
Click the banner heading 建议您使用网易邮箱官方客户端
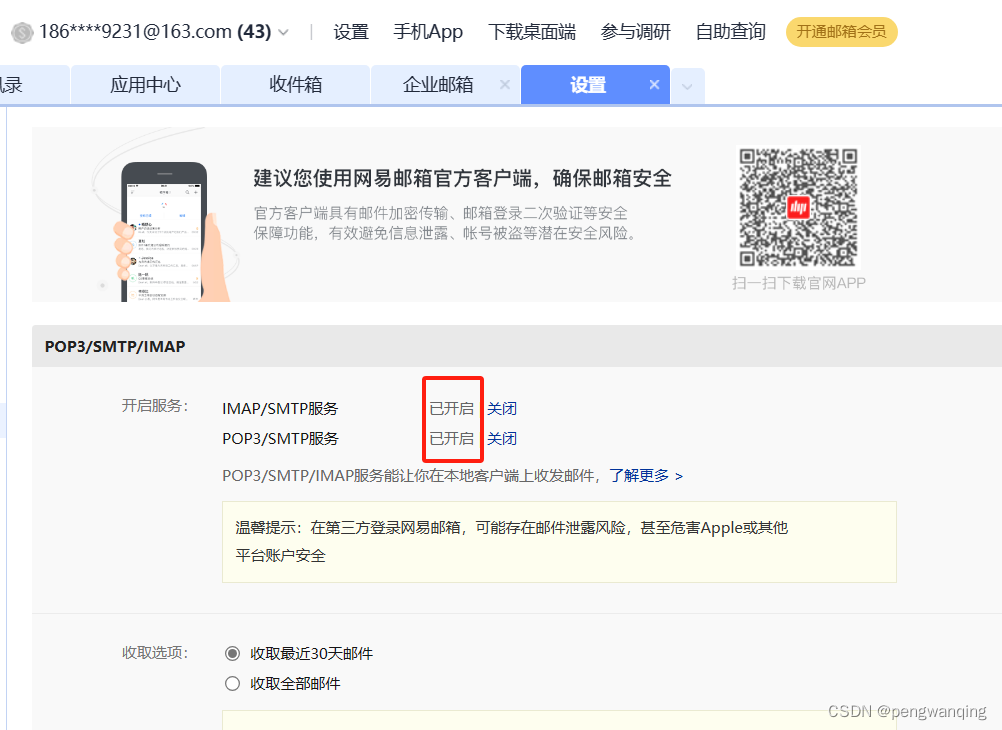tap(462, 178)
